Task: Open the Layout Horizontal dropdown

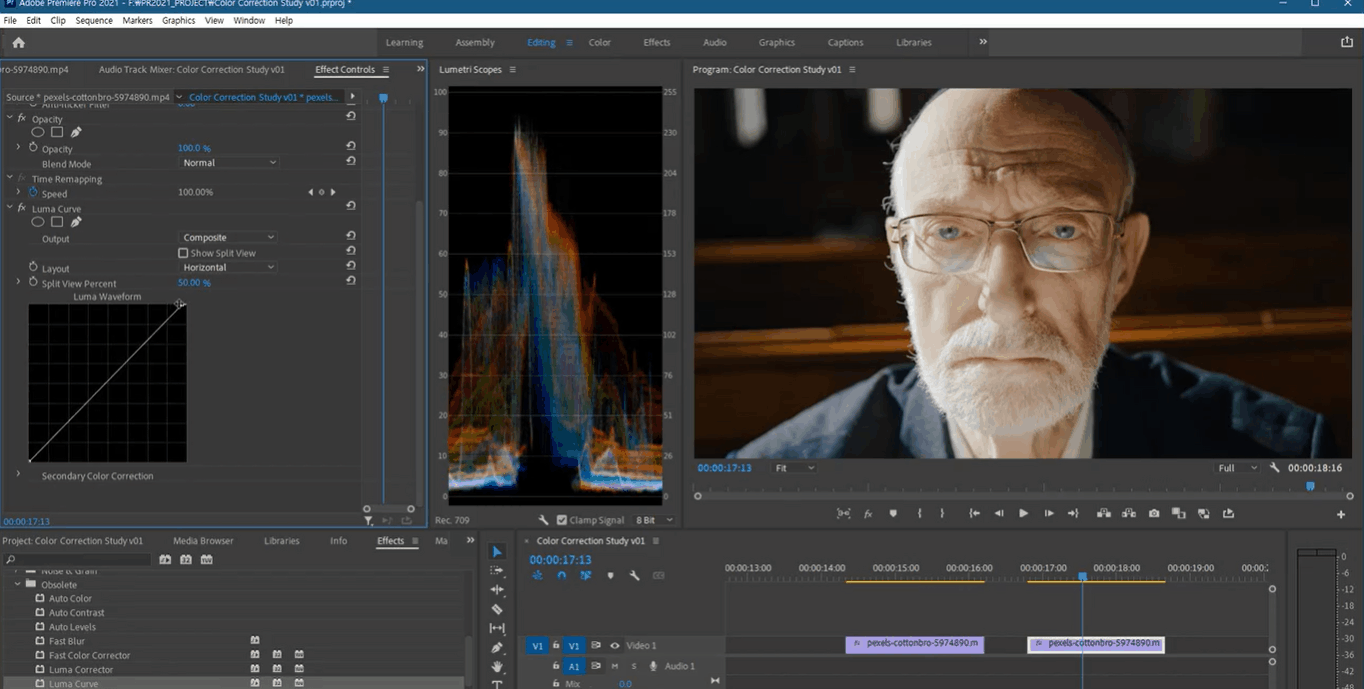Action: click(229, 268)
